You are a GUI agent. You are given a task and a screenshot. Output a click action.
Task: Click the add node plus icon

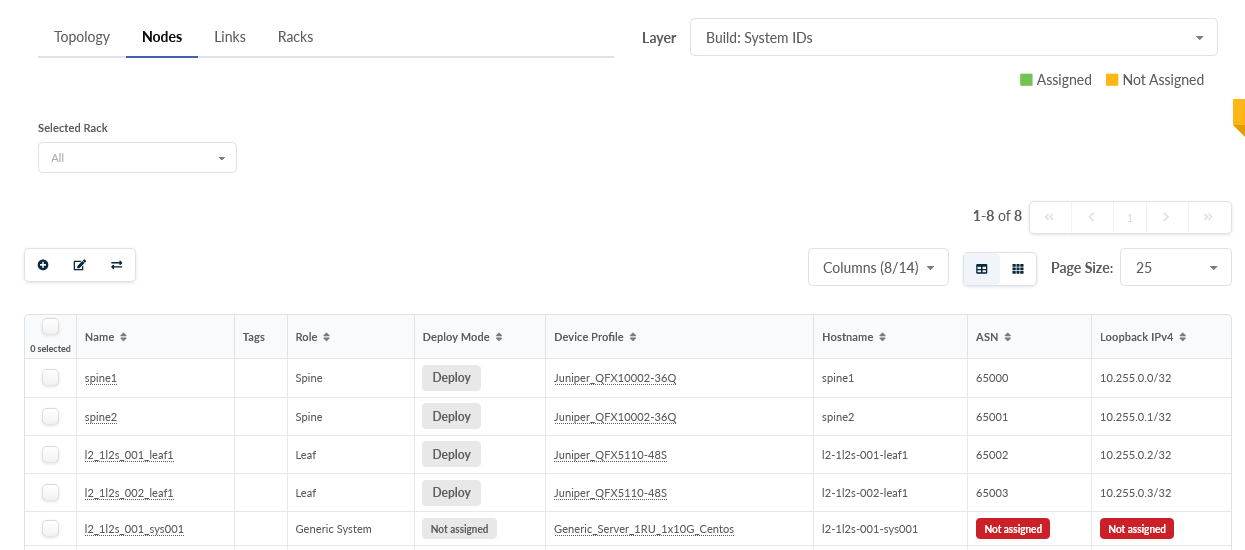(x=43, y=265)
